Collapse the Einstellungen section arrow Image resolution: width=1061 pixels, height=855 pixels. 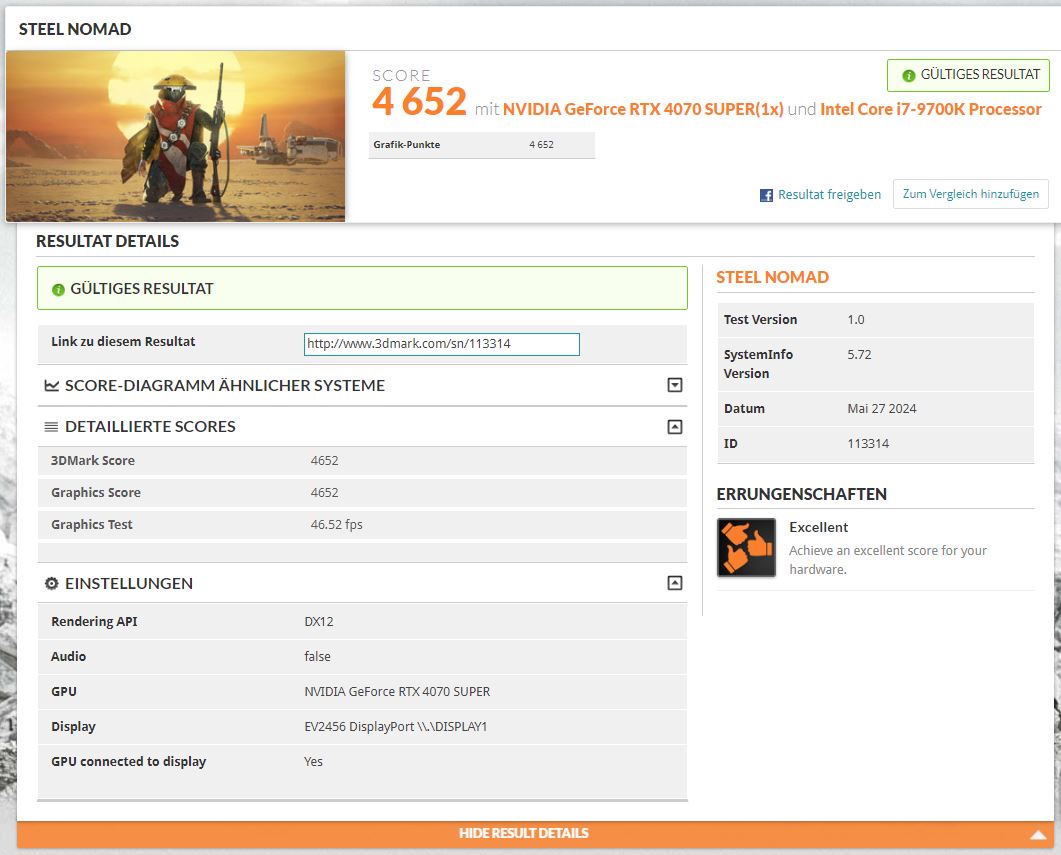pyautogui.click(x=675, y=583)
